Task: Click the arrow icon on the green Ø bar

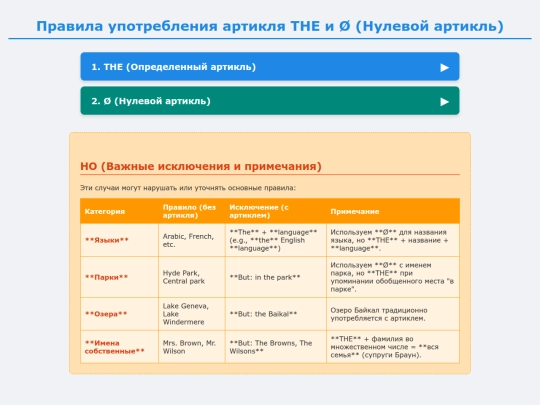Action: pos(444,102)
